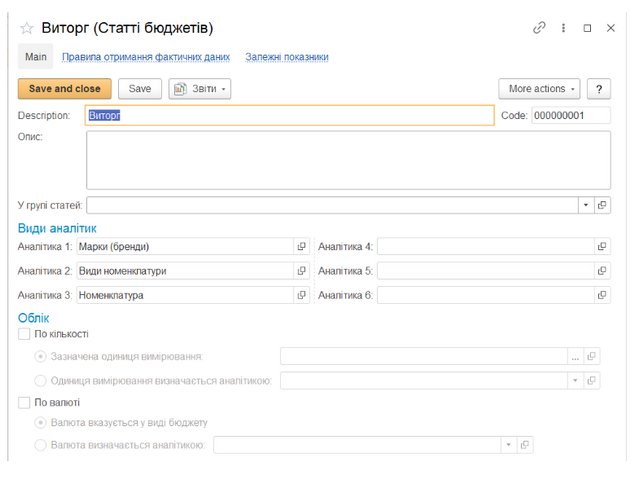Open the three-dot window options menu

click(564, 28)
